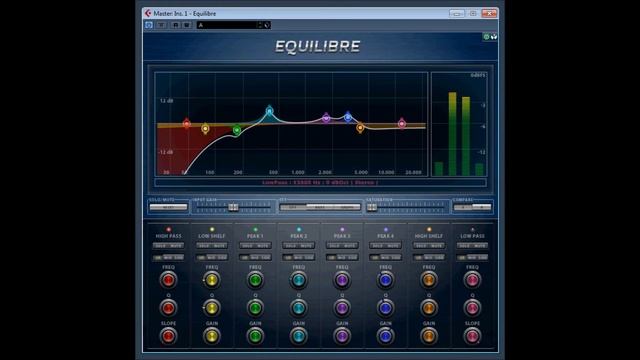Toggle the Low Shelf band LED on/off
This screenshot has height=360, width=640.
(211, 229)
